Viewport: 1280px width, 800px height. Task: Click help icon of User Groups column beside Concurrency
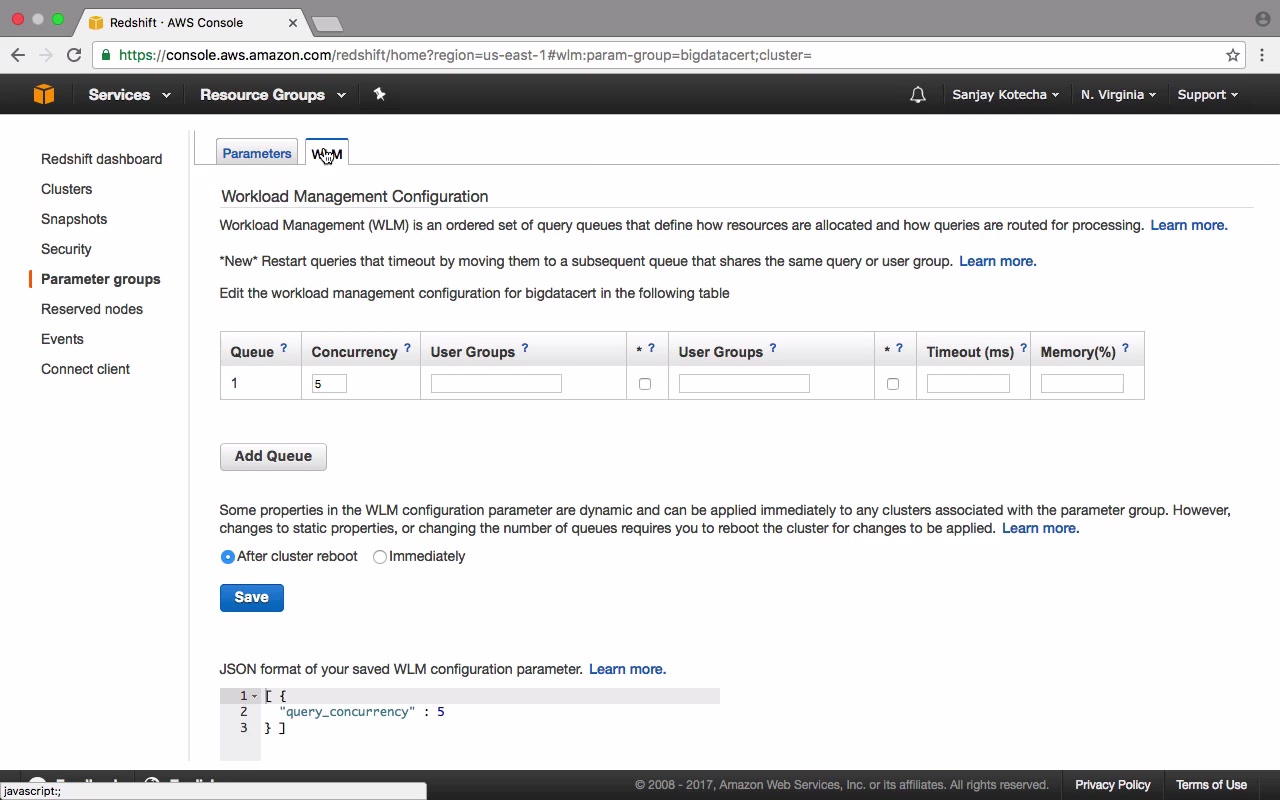coord(525,348)
